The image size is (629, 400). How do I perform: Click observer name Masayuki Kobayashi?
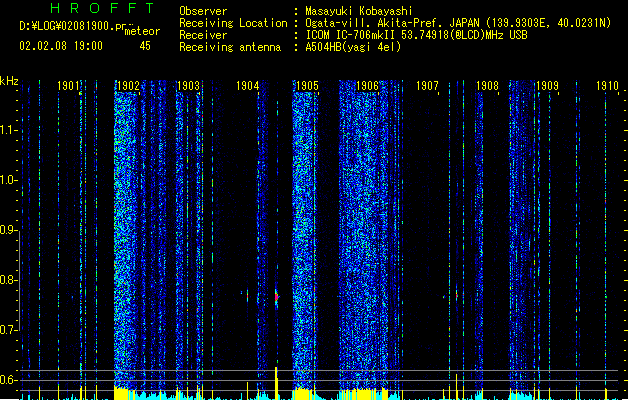click(x=359, y=11)
